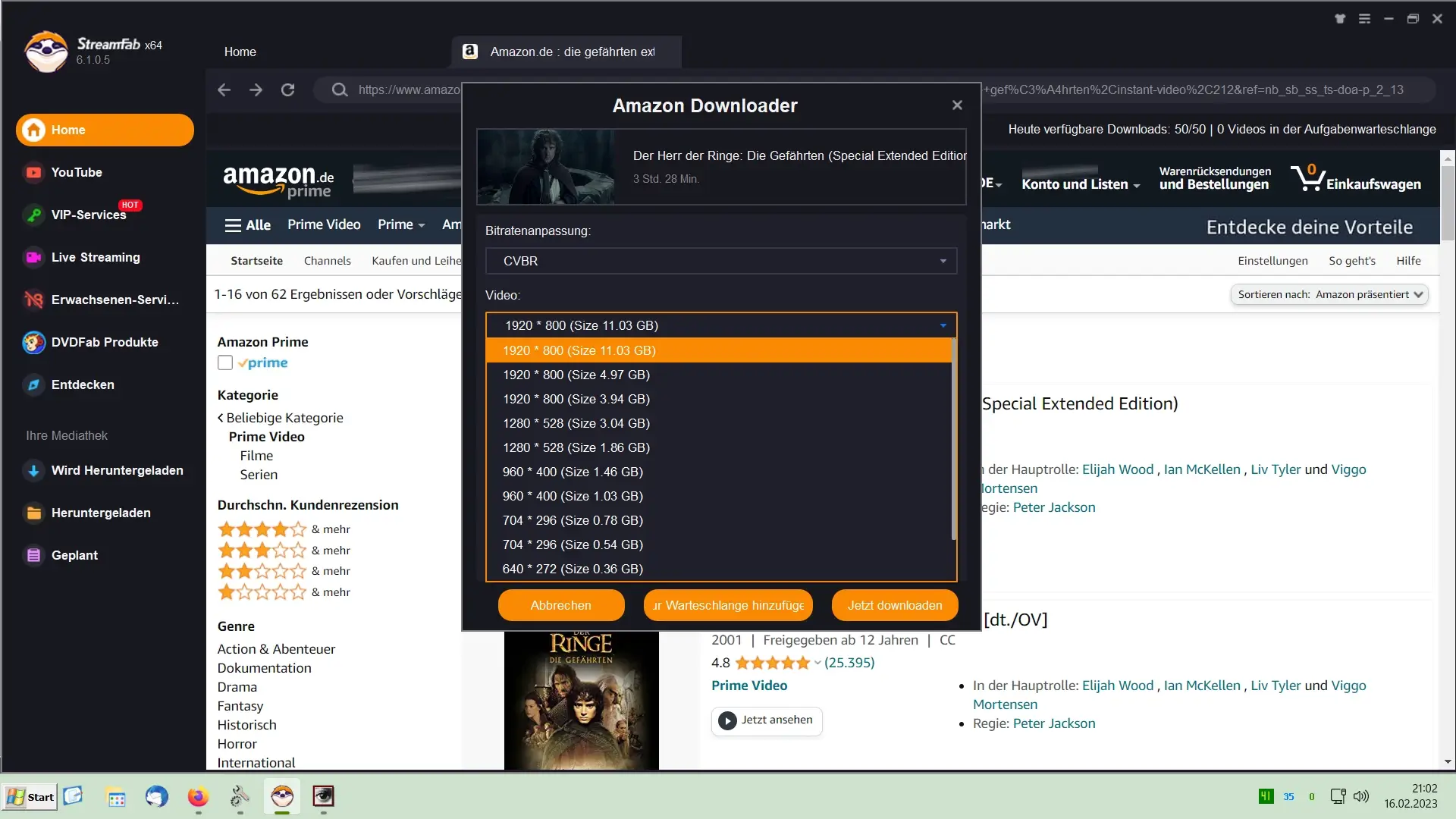This screenshot has width=1456, height=819.
Task: Select 1280 * 528 (Size 3.04 GB) option
Action: 719,423
